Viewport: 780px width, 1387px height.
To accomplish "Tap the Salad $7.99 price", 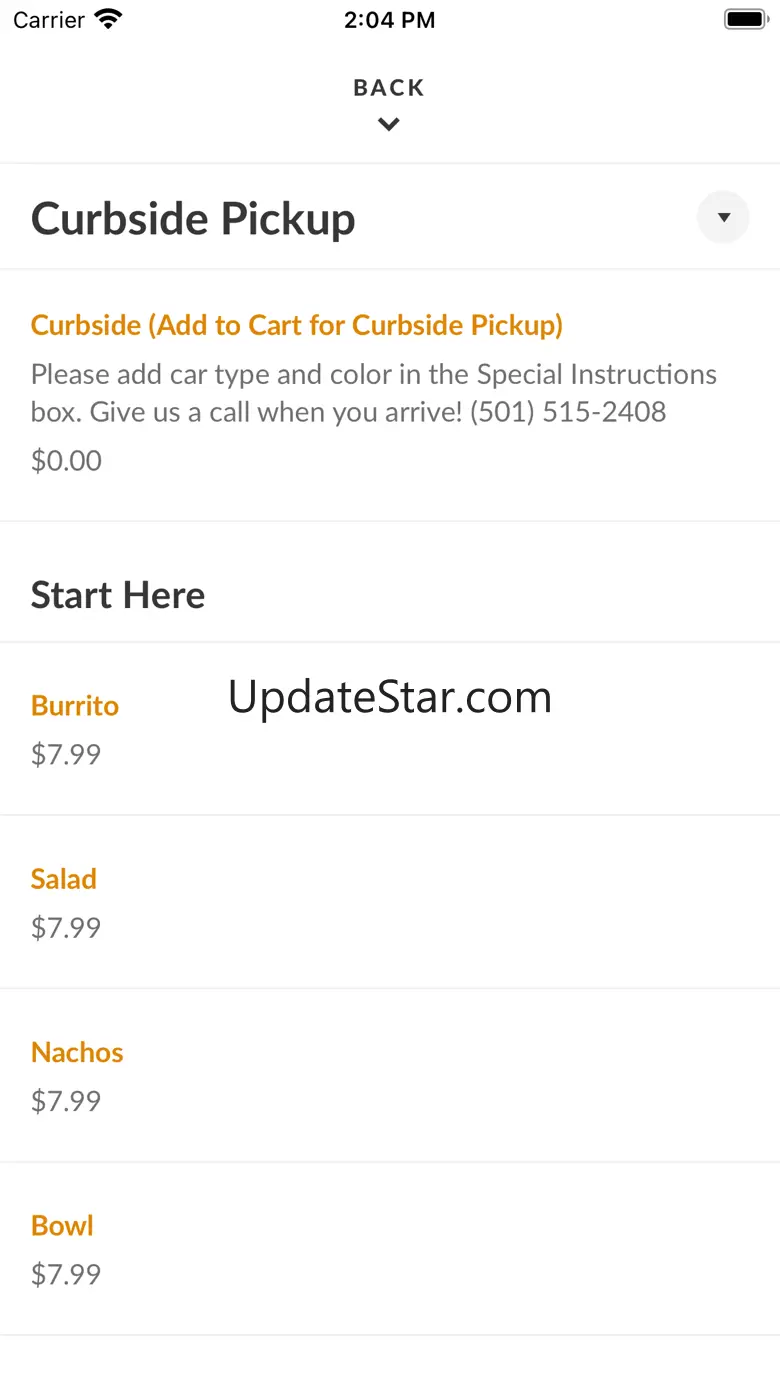I will [66, 928].
